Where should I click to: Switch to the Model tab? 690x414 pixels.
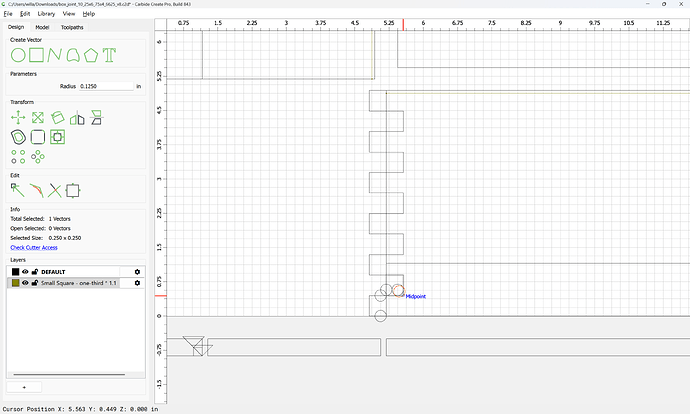coord(42,27)
